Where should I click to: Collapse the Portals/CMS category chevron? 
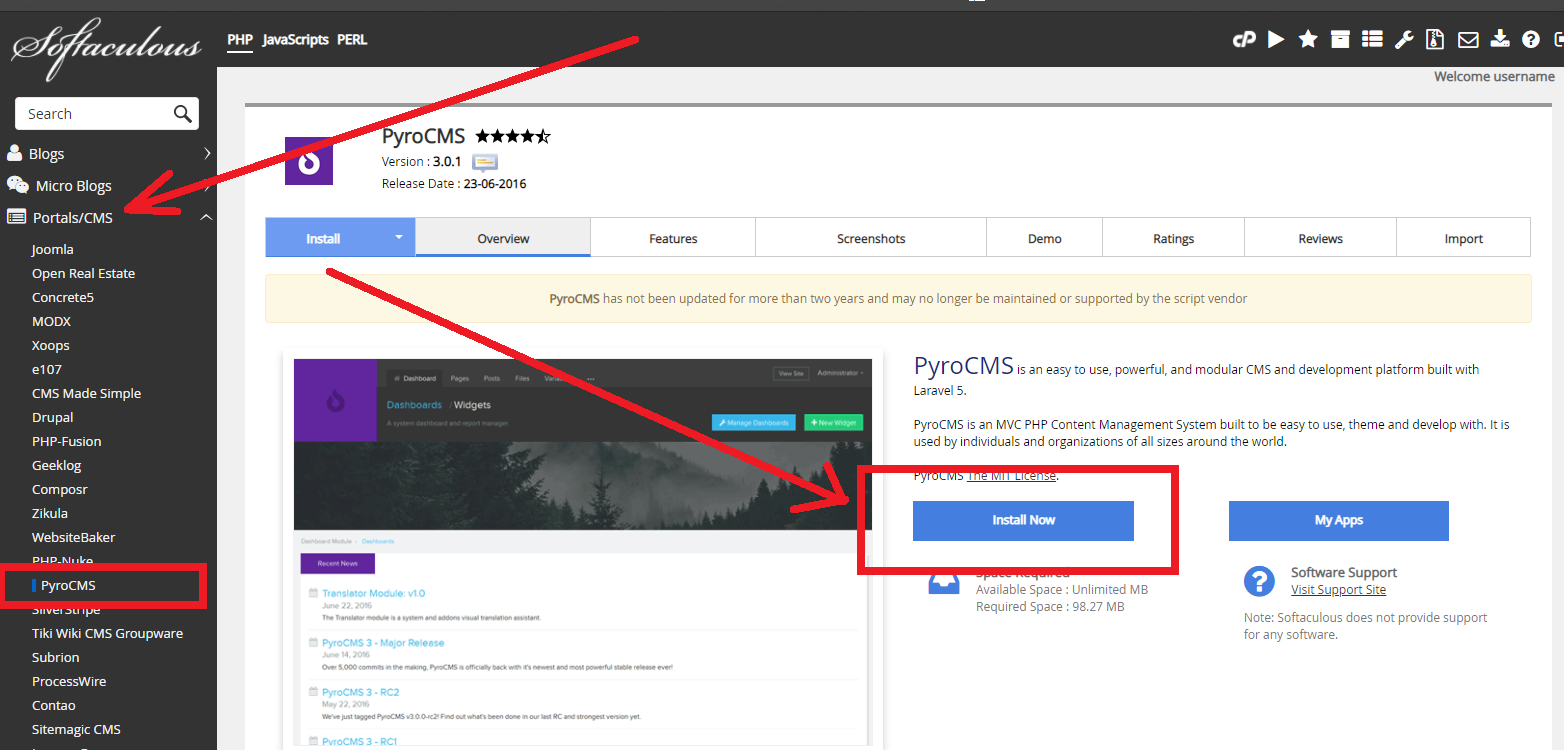[206, 217]
